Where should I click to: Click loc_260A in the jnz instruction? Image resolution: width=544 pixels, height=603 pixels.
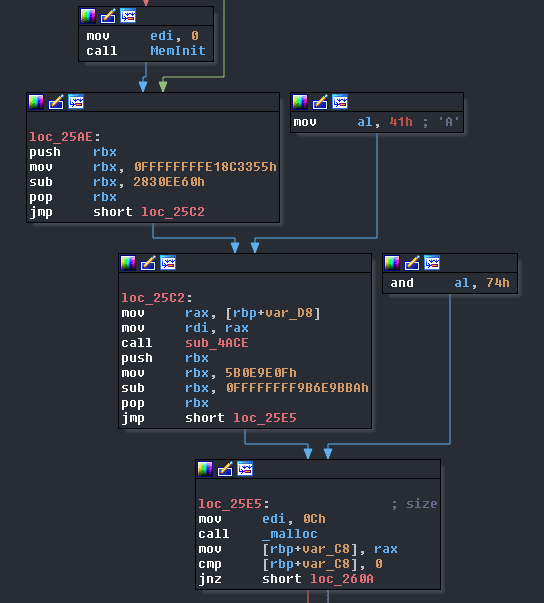point(342,579)
